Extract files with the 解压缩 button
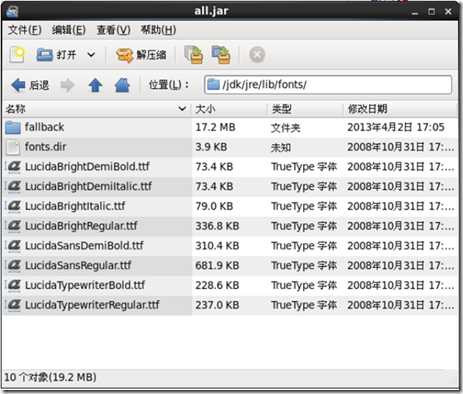463x394 pixels. click(141, 55)
